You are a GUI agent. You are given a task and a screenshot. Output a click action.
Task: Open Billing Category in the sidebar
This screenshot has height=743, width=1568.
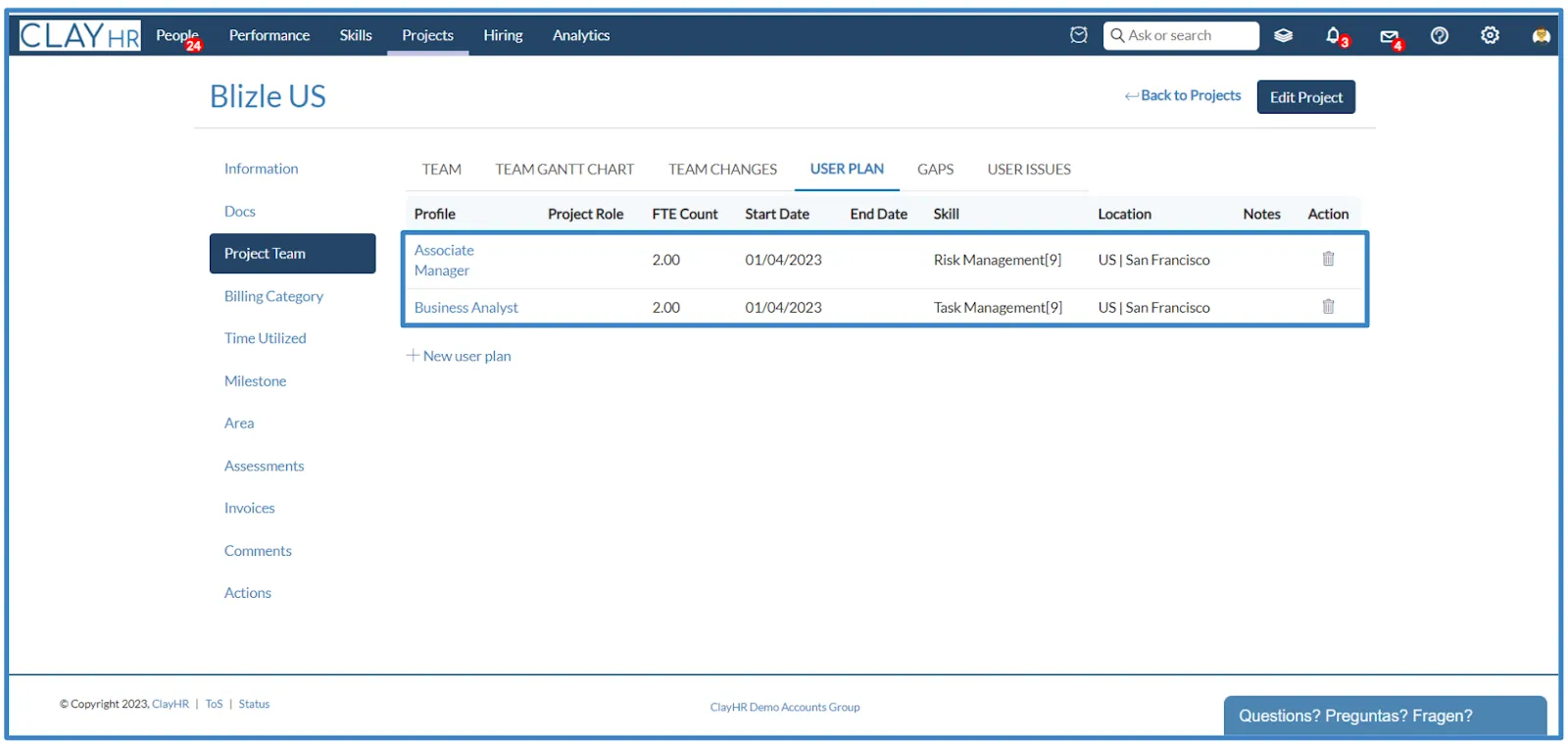pyautogui.click(x=273, y=296)
